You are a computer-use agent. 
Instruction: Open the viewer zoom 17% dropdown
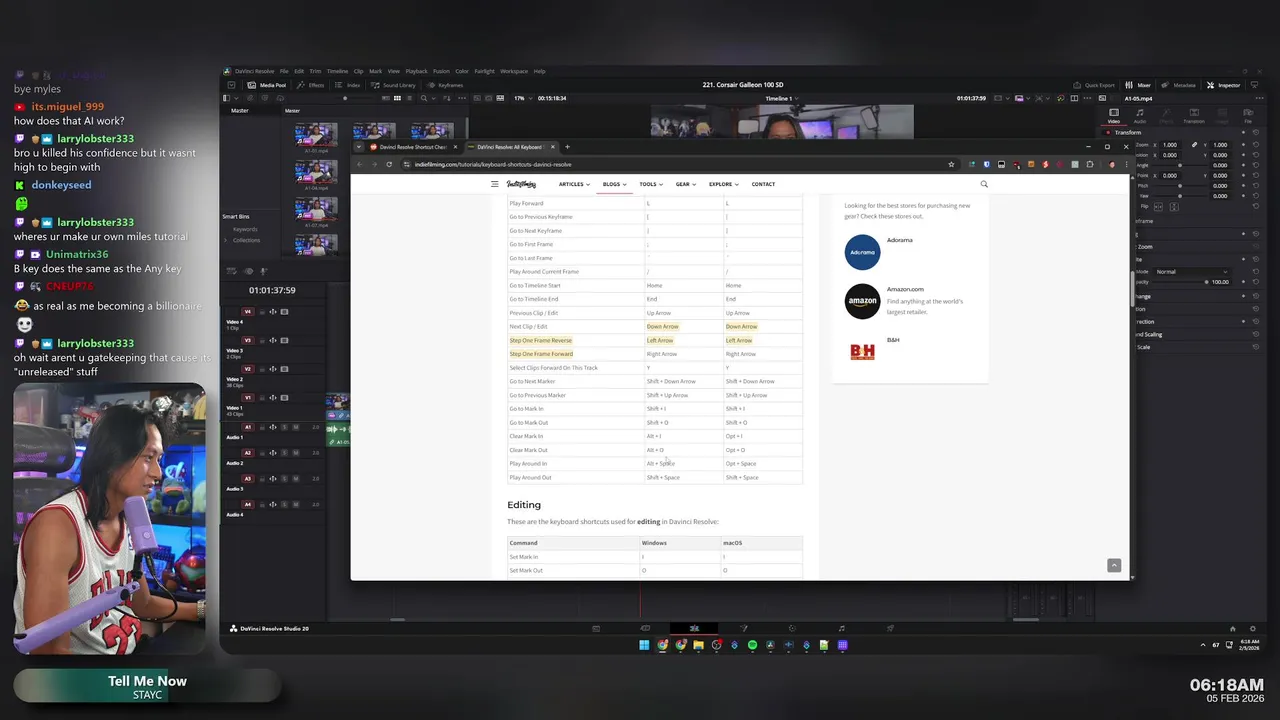[x=522, y=98]
